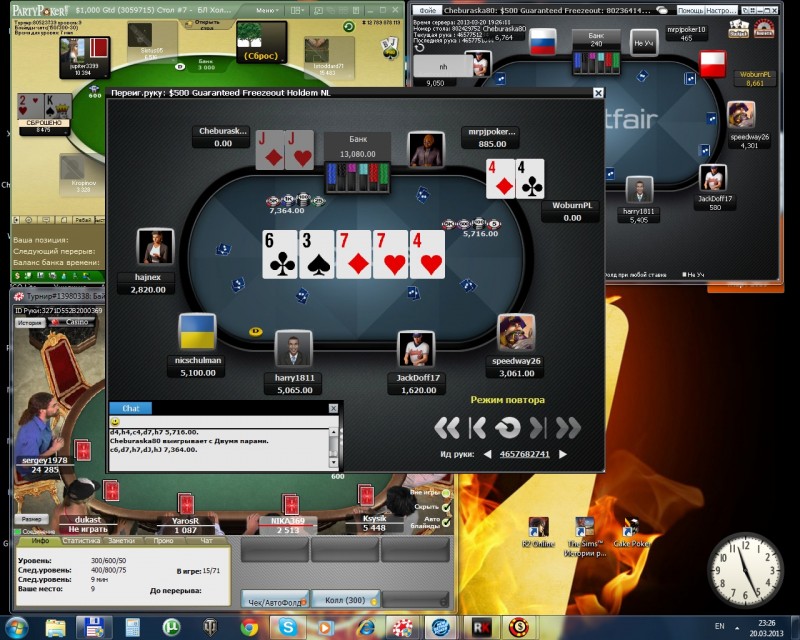Open Windows Start menu
Viewport: 800px width, 640px height.
click(16, 627)
